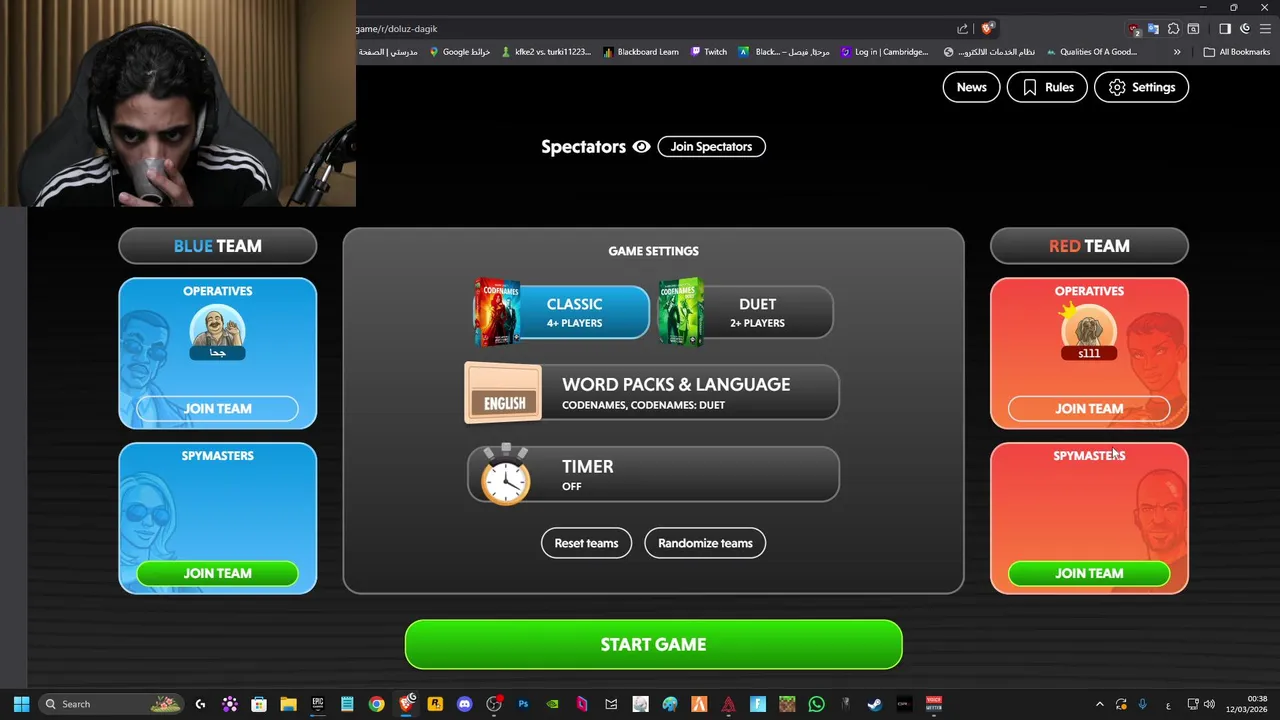This screenshot has height=720, width=1280.
Task: Click the taskbar Search box
Action: [x=112, y=704]
